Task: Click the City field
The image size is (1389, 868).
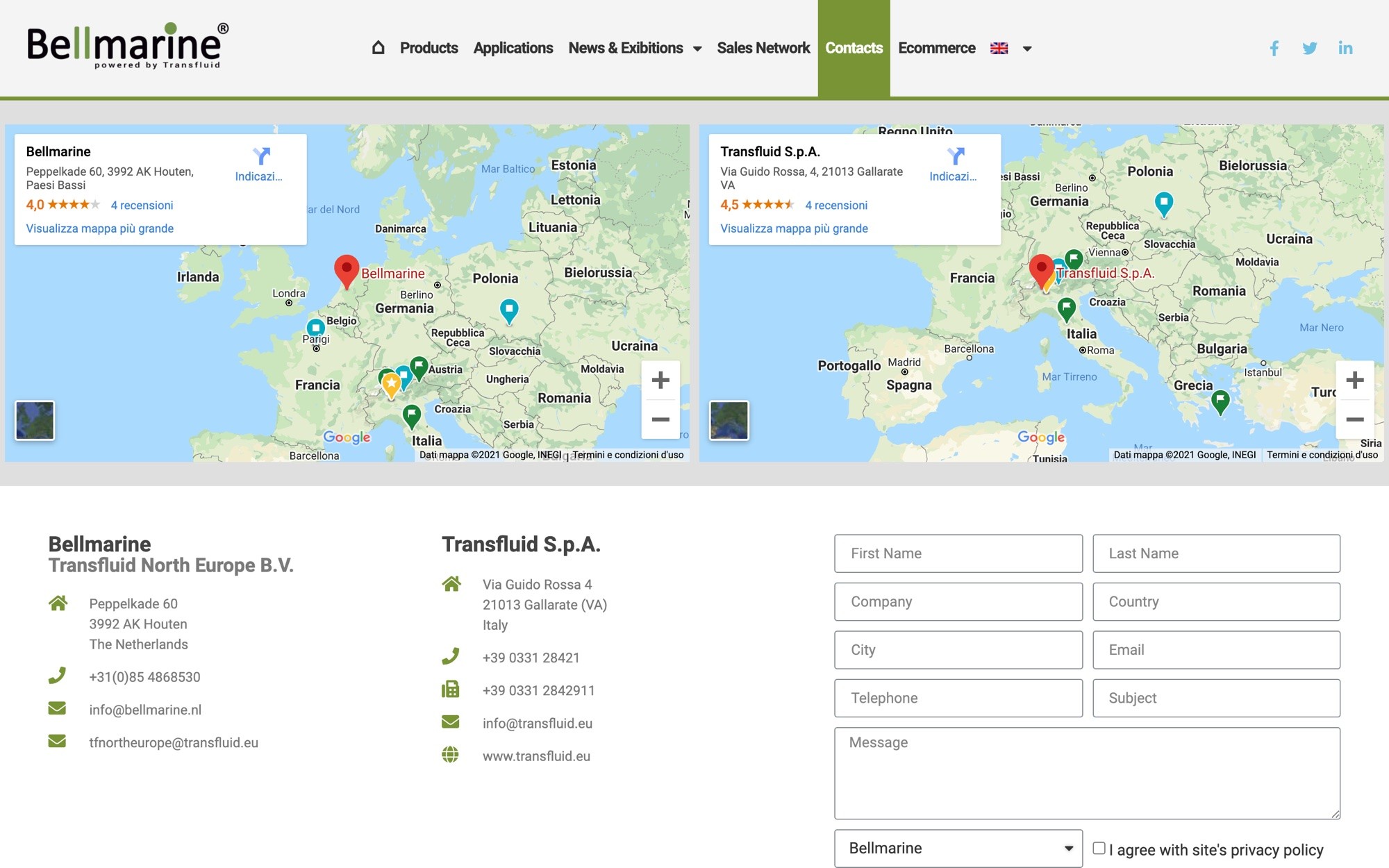Action: [x=958, y=650]
